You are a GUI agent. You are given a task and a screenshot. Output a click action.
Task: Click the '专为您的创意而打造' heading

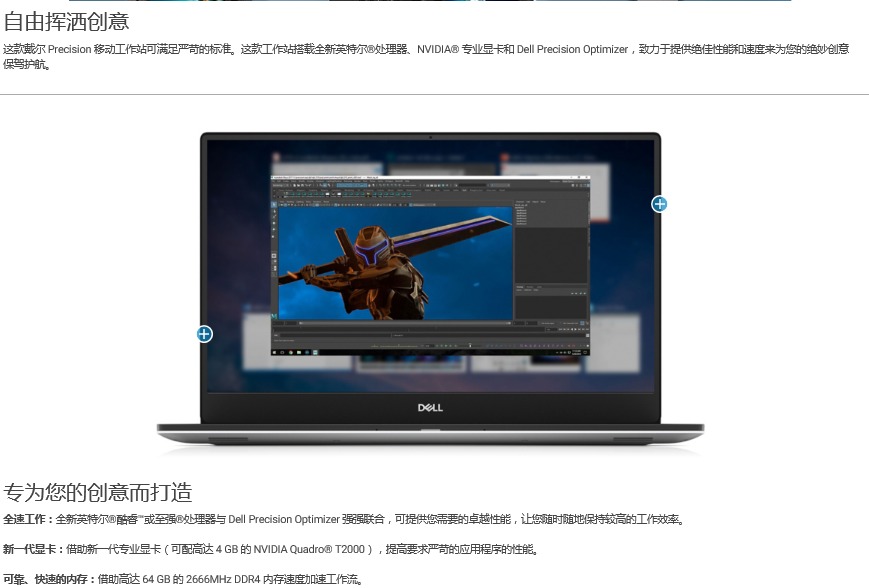(97, 493)
